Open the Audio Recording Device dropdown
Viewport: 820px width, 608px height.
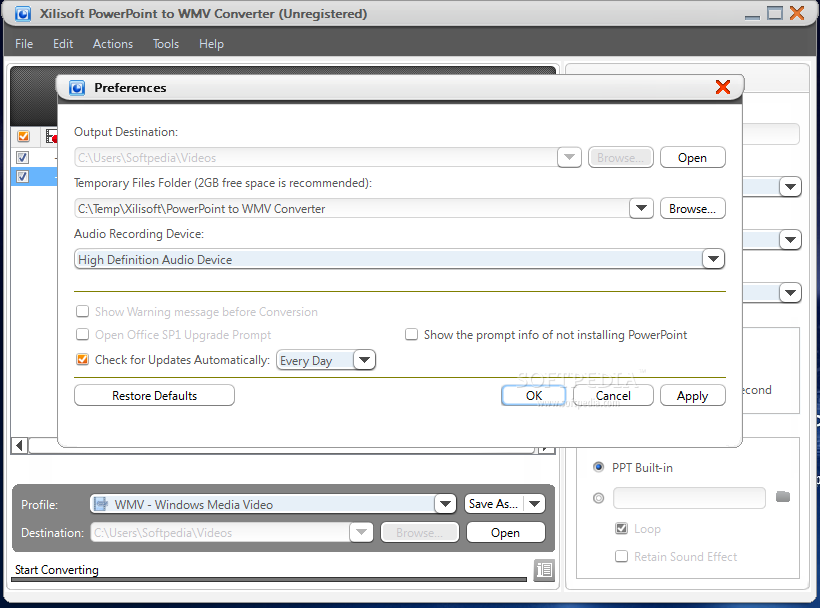(x=713, y=259)
